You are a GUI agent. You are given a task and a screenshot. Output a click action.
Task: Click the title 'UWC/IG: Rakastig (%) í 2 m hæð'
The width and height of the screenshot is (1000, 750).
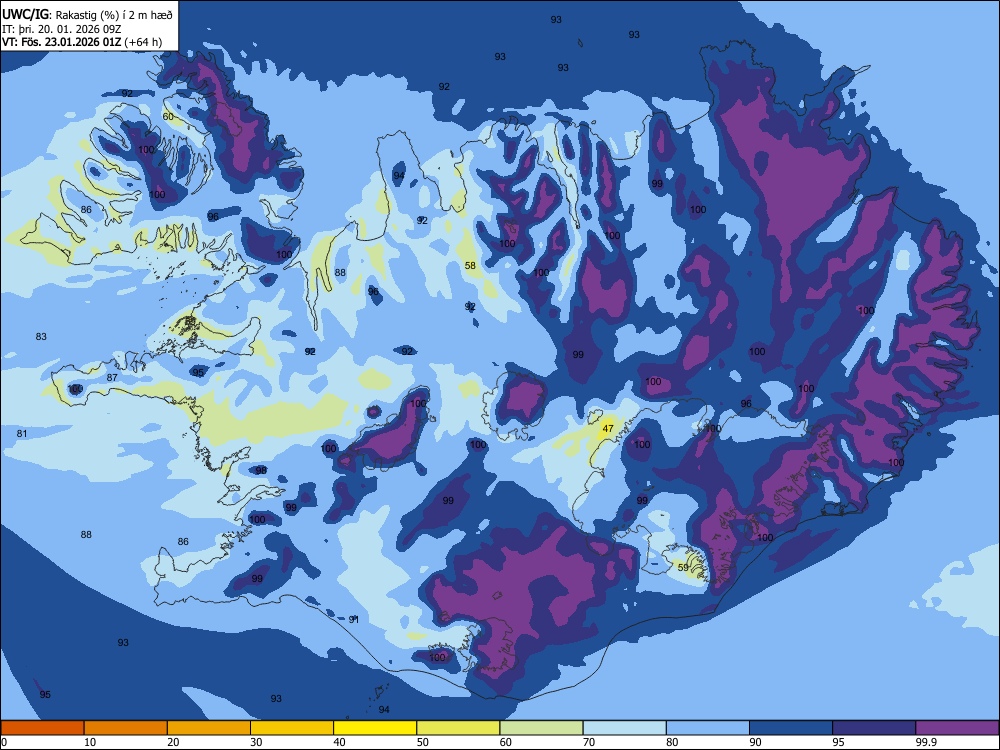click(87, 14)
